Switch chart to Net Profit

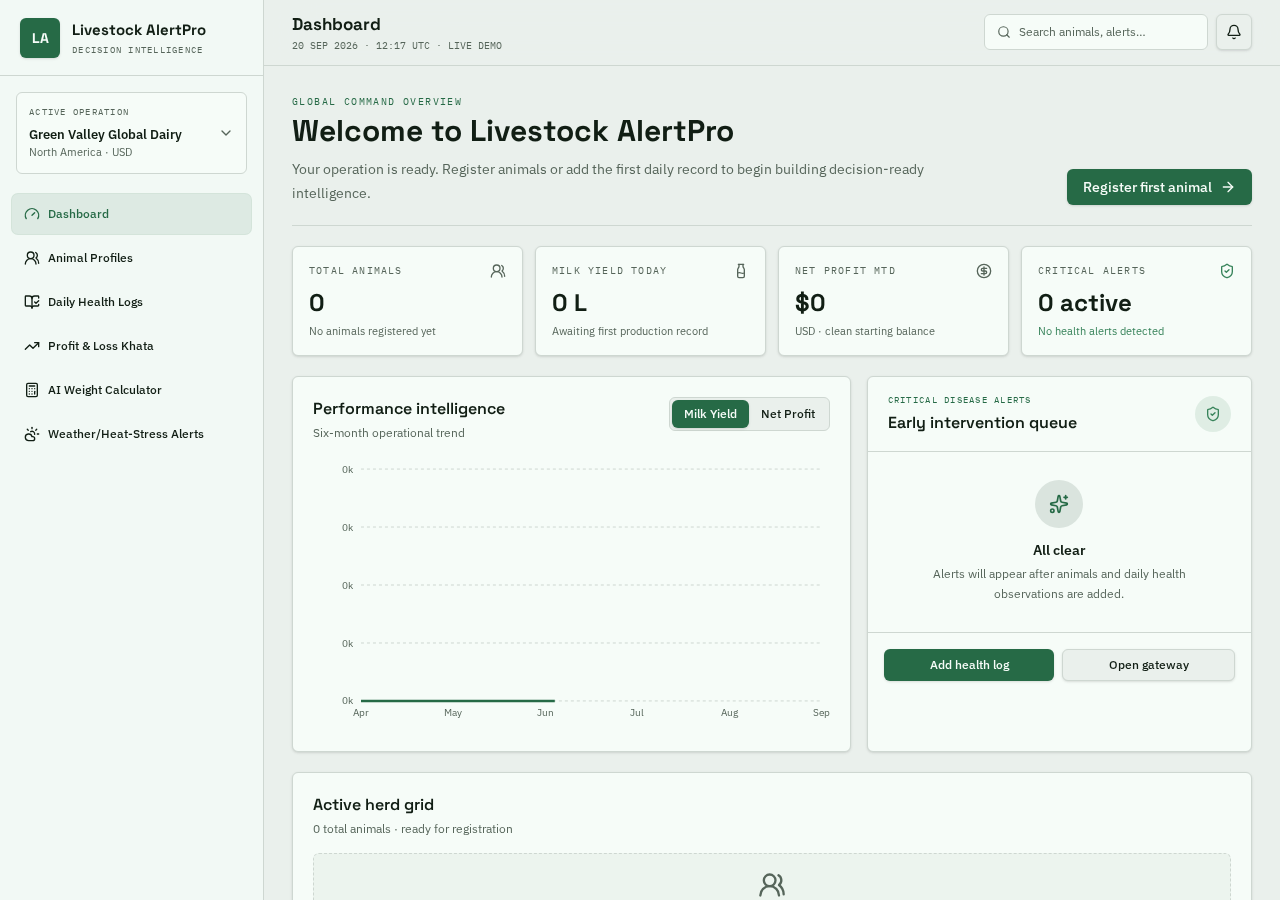(x=788, y=414)
